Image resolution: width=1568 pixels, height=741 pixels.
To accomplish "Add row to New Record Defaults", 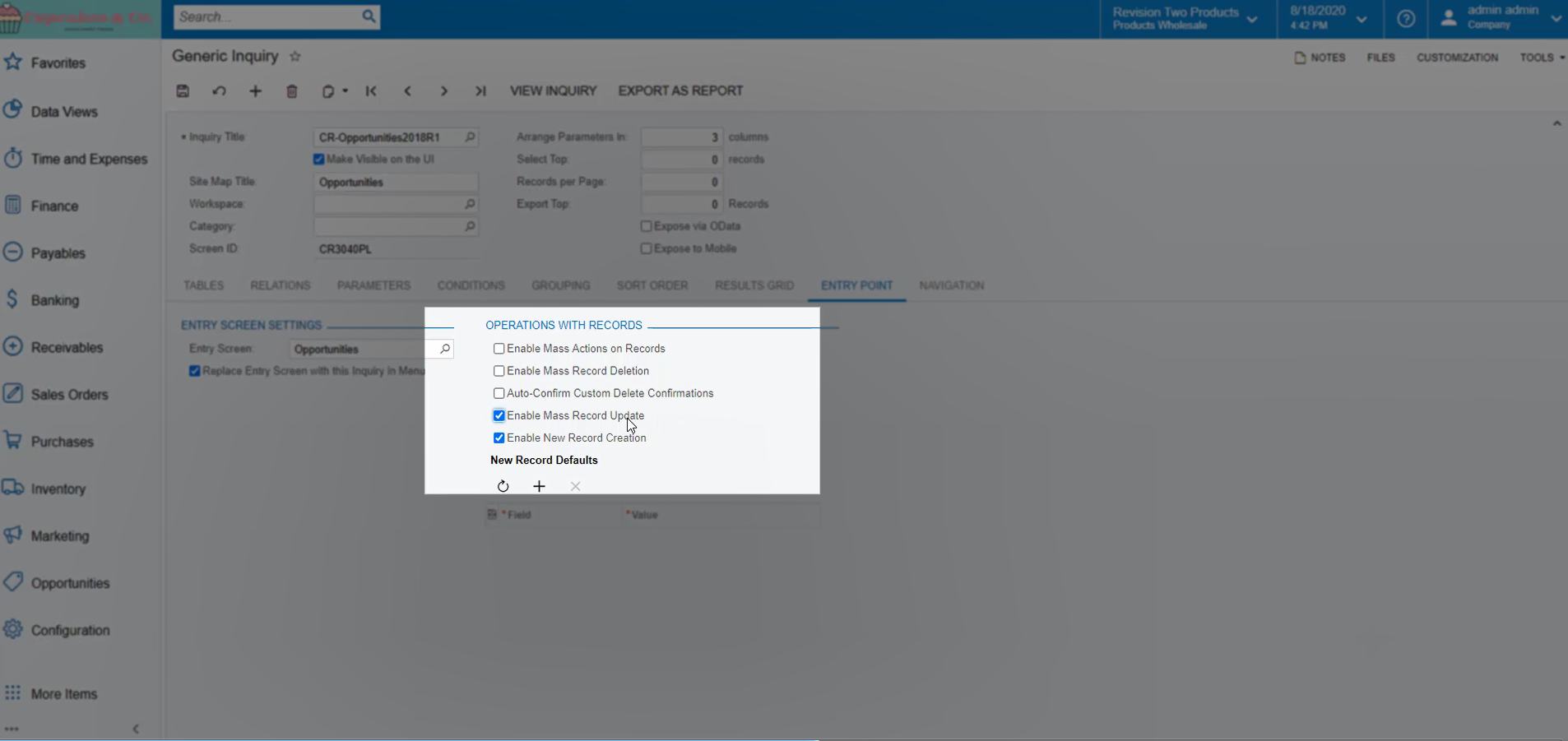I will coord(539,486).
